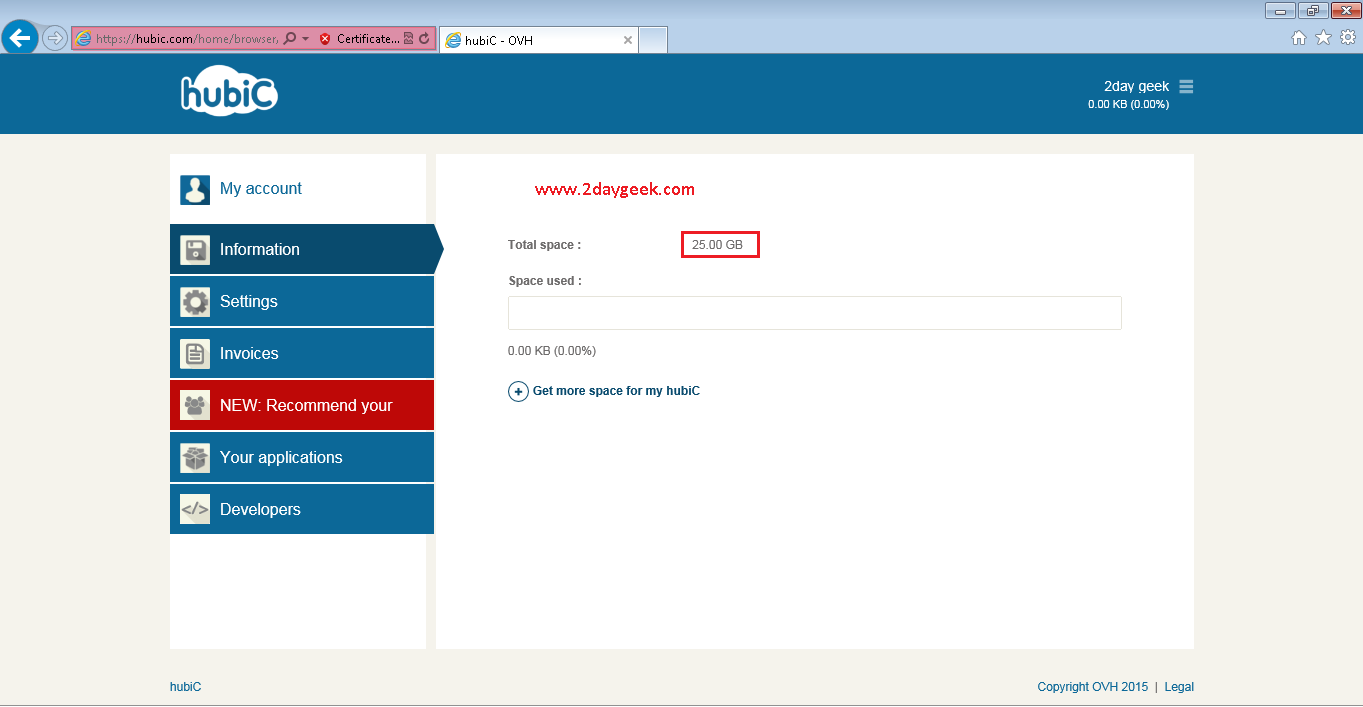
Task: Minimize the browser window
Action: [1280, 11]
